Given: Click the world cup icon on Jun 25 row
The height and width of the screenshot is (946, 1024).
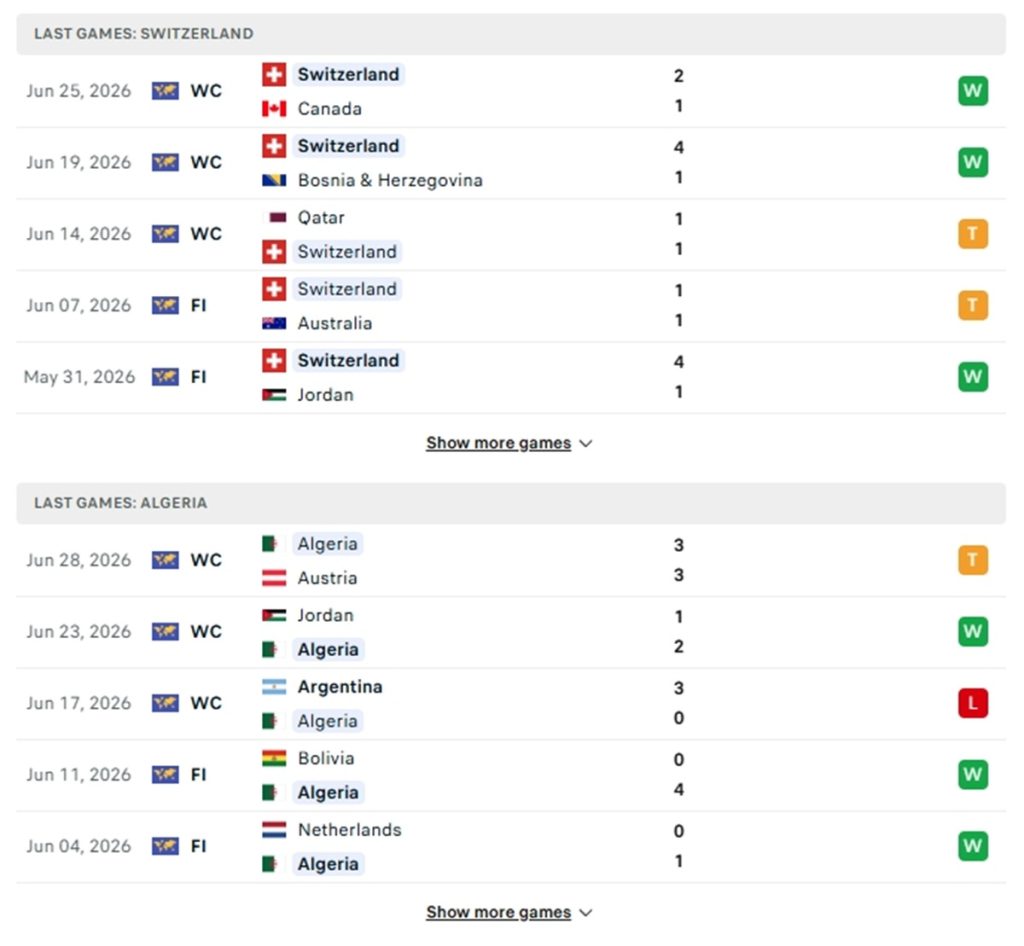Looking at the screenshot, I should [165, 91].
